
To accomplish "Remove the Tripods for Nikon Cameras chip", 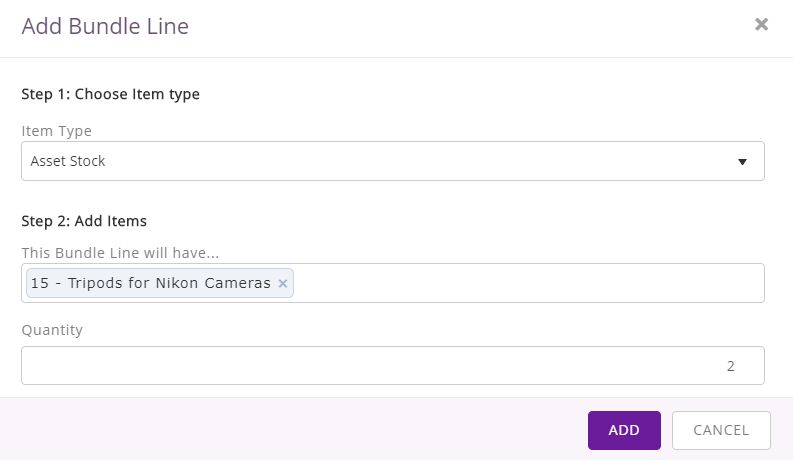I will (283, 284).
